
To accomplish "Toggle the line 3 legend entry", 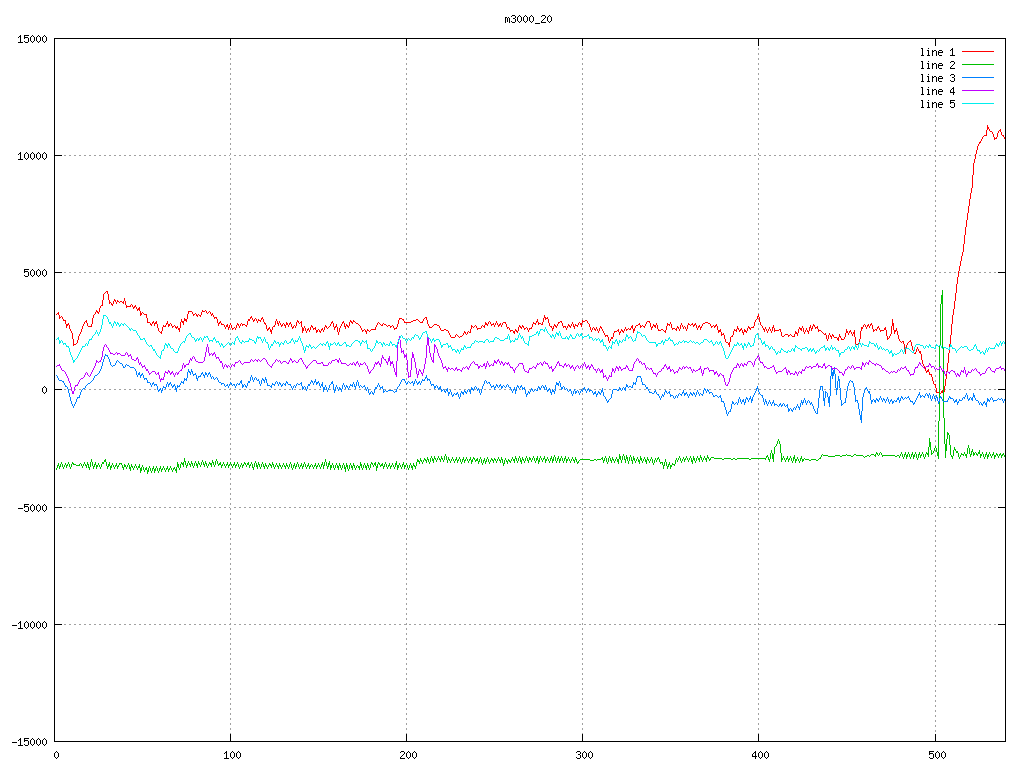I will click(938, 78).
